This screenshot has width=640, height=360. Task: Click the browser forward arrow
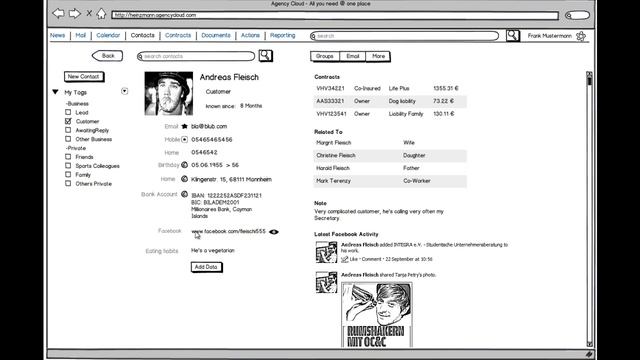(x=74, y=13)
